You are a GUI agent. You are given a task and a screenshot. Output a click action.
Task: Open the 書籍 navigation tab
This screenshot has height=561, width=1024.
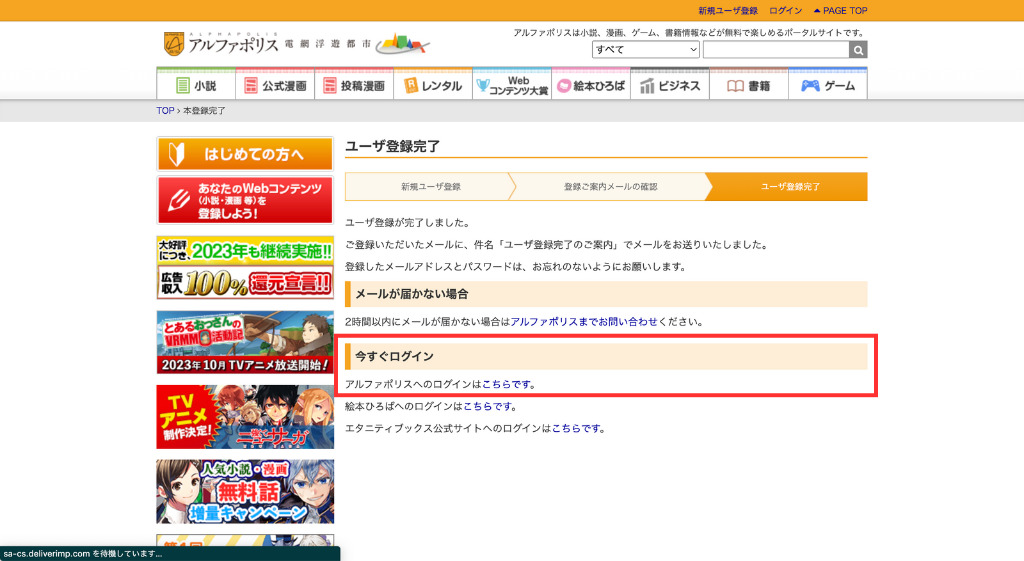pos(749,85)
